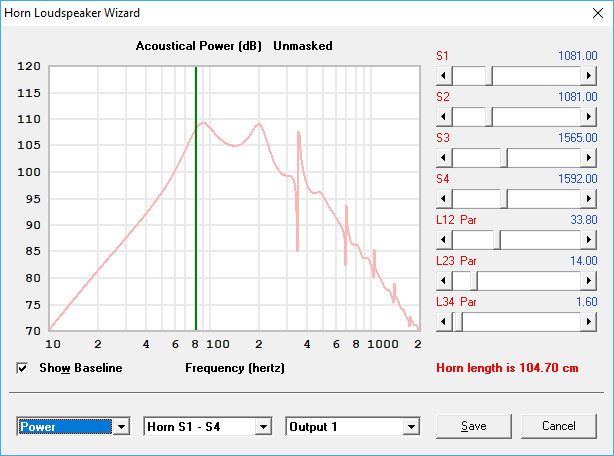Click the red S1 label

coord(442,56)
